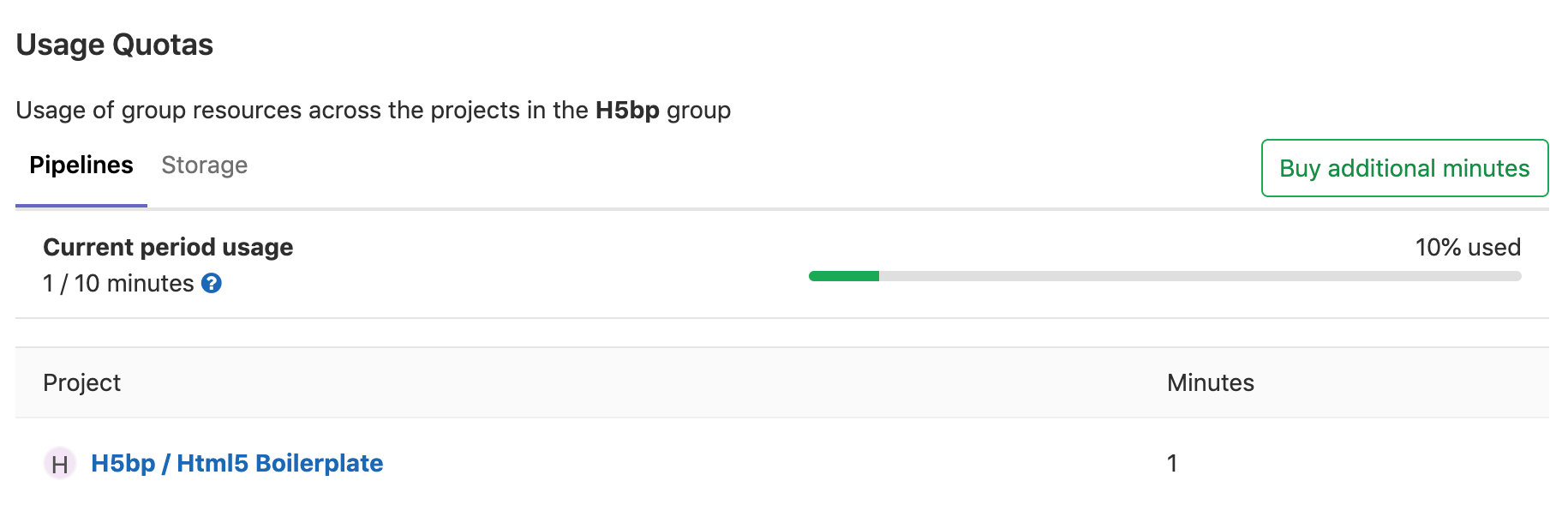
Task: Click the green usage progress bar
Action: coord(844,276)
